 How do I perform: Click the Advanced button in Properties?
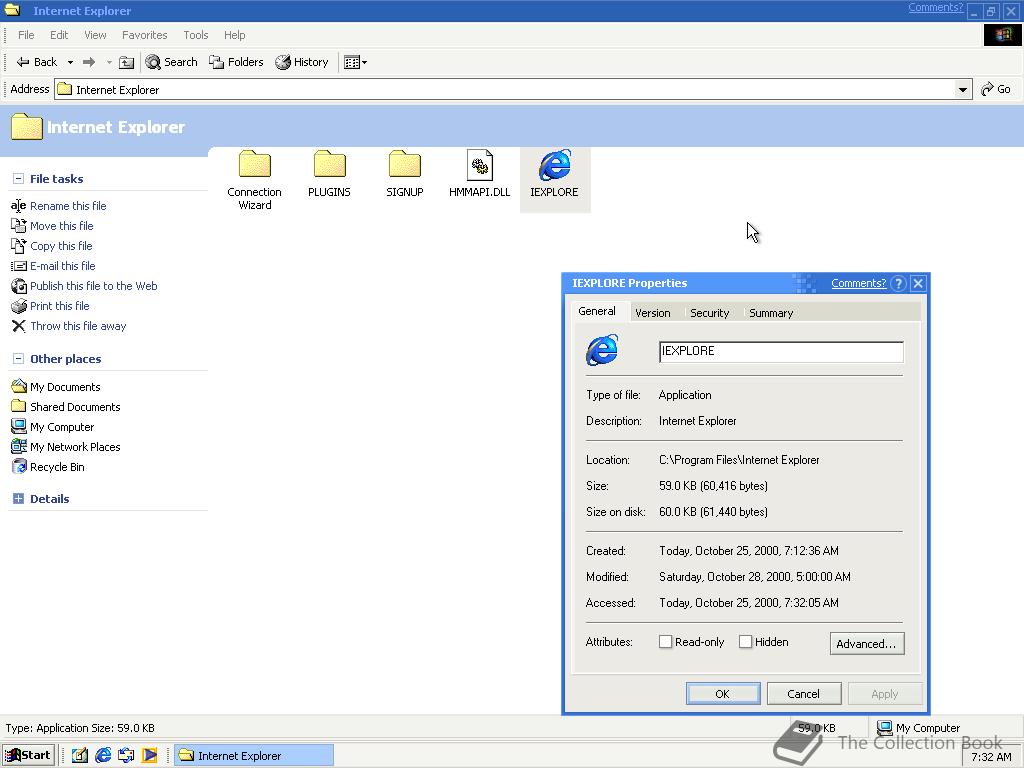[866, 643]
